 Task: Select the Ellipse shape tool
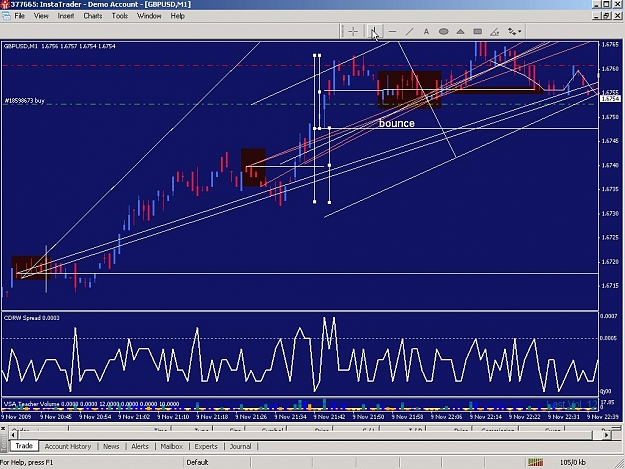[x=443, y=31]
